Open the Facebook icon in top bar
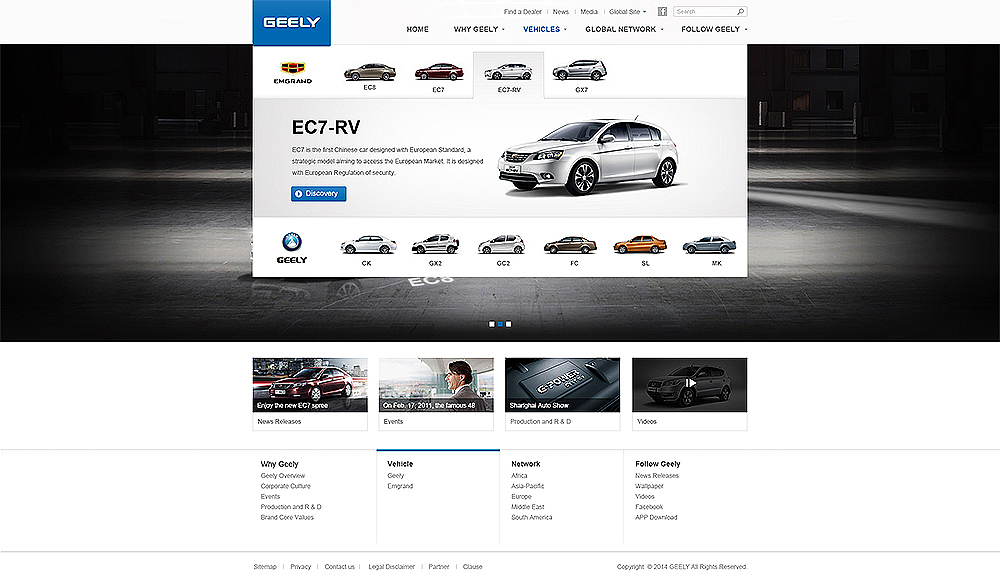This screenshot has height=581, width=1000. coord(663,11)
